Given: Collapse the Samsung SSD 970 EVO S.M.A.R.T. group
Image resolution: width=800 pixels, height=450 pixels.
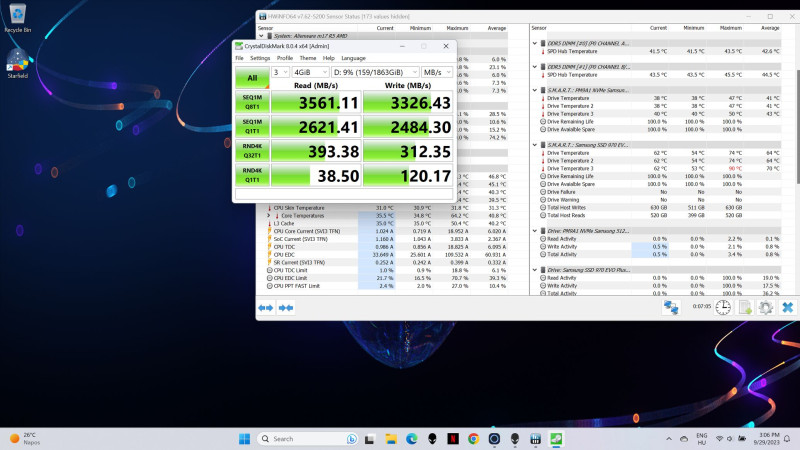Looking at the screenshot, I should point(536,146).
